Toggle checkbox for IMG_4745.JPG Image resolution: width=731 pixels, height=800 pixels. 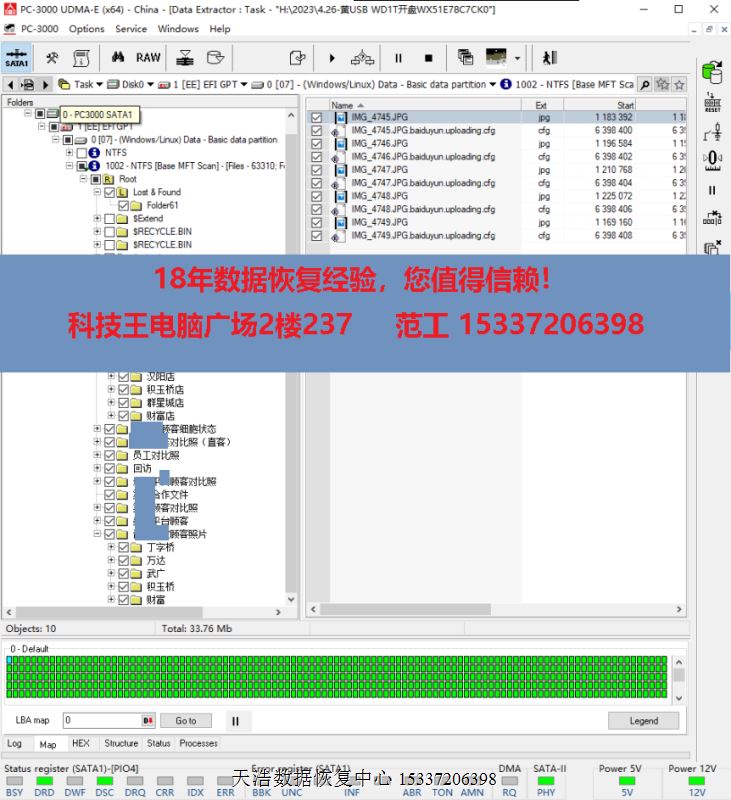click(x=317, y=117)
